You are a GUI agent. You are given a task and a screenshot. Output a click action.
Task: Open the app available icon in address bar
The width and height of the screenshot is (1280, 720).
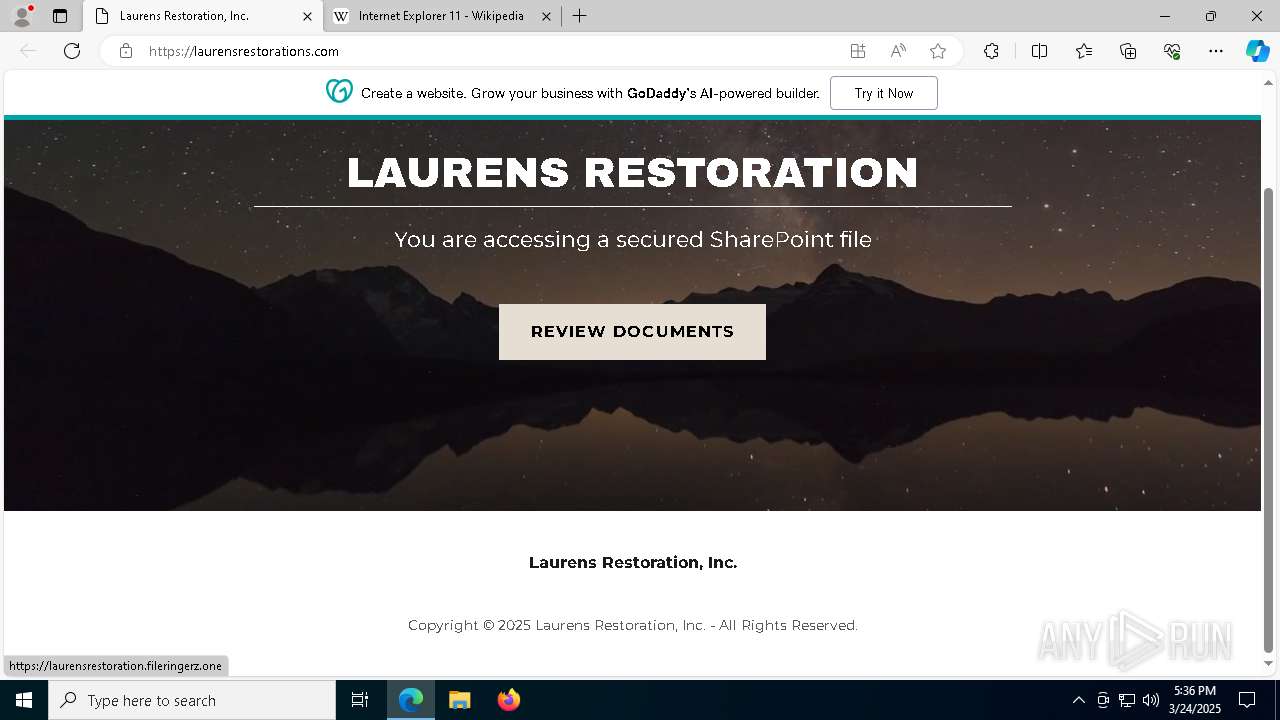[x=858, y=51]
